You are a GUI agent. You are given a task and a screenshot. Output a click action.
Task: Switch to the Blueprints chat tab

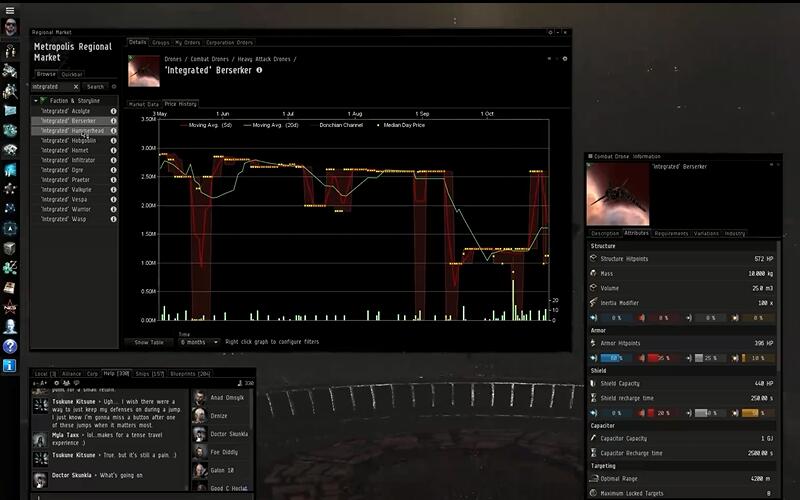coord(190,374)
